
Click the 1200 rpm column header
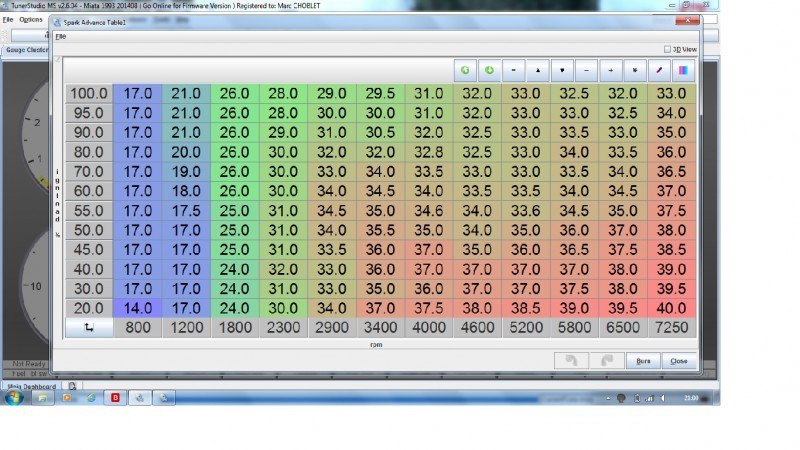186,328
